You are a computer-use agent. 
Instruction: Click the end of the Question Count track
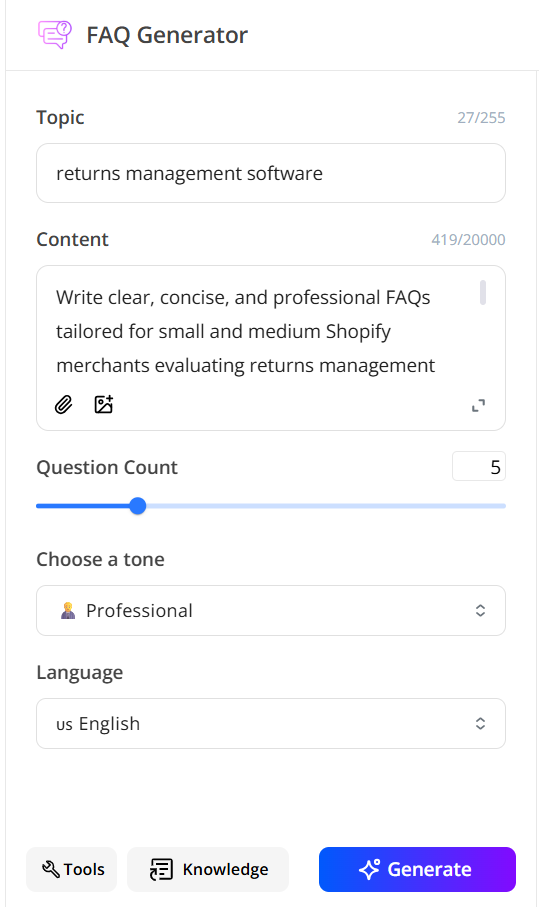point(503,506)
